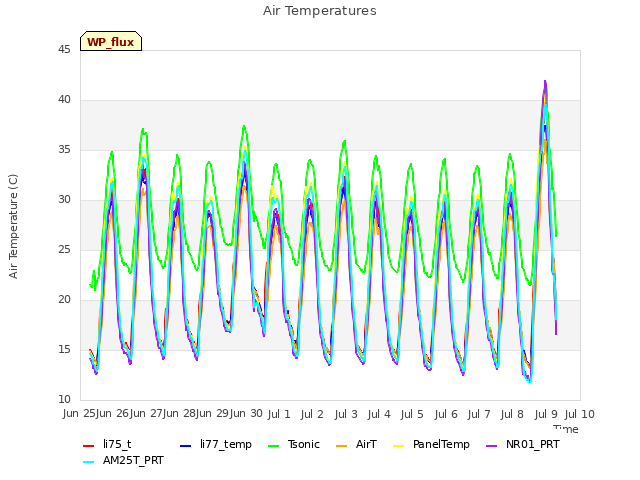Toggle the li75_t legend entry
This screenshot has width=640, height=480.
coord(107,444)
